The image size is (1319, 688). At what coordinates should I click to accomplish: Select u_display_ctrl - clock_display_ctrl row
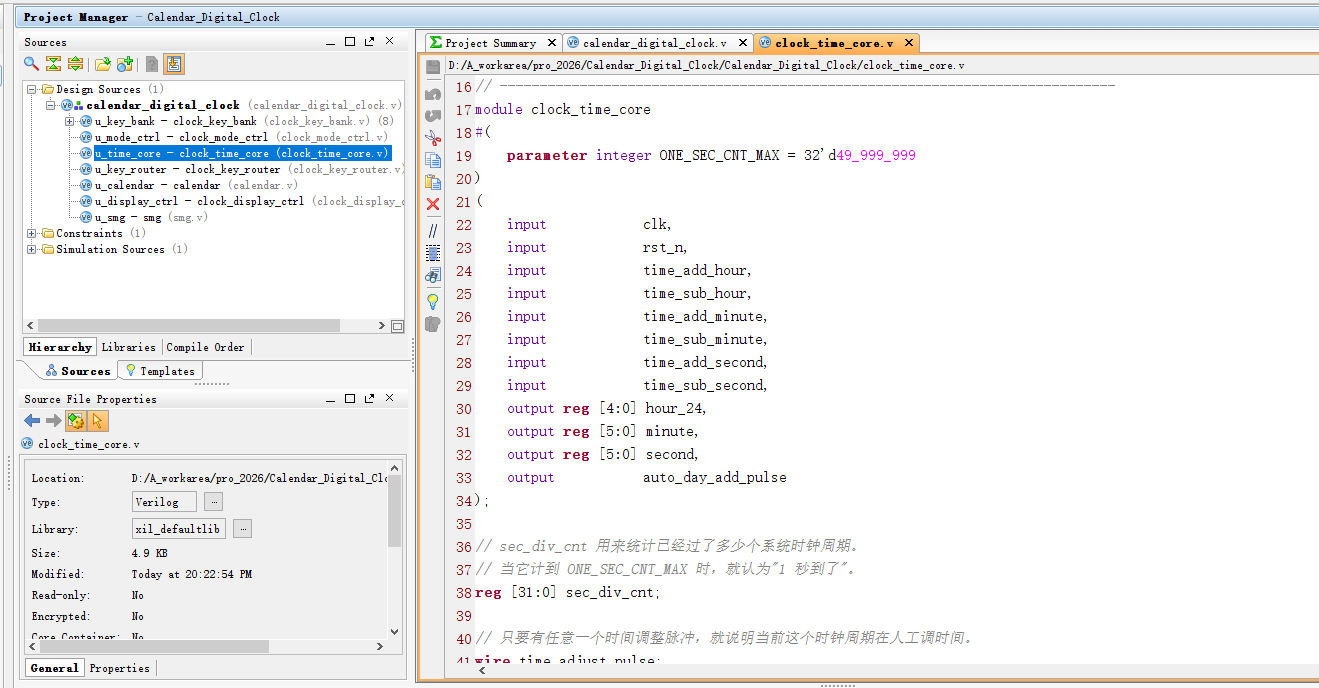(x=242, y=201)
